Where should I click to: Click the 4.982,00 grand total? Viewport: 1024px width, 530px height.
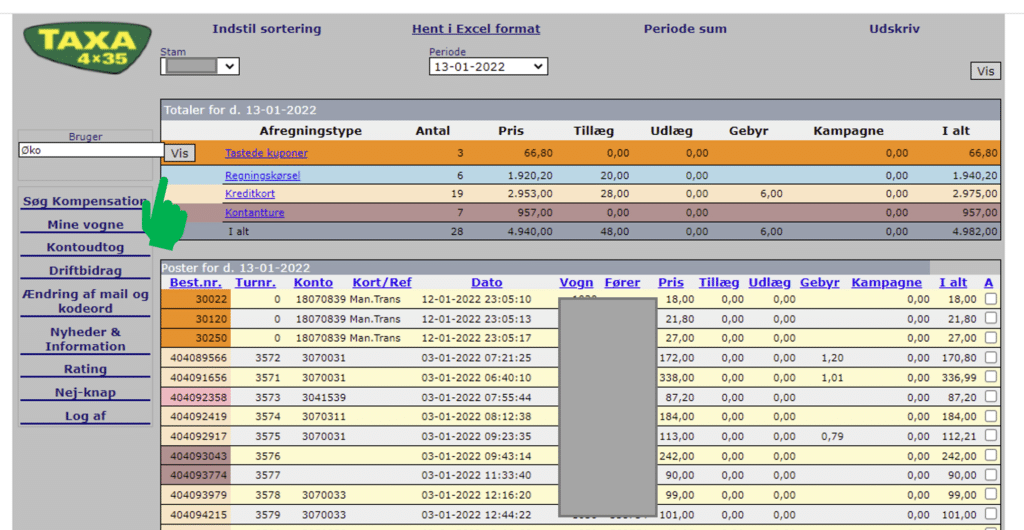pyautogui.click(x=974, y=232)
